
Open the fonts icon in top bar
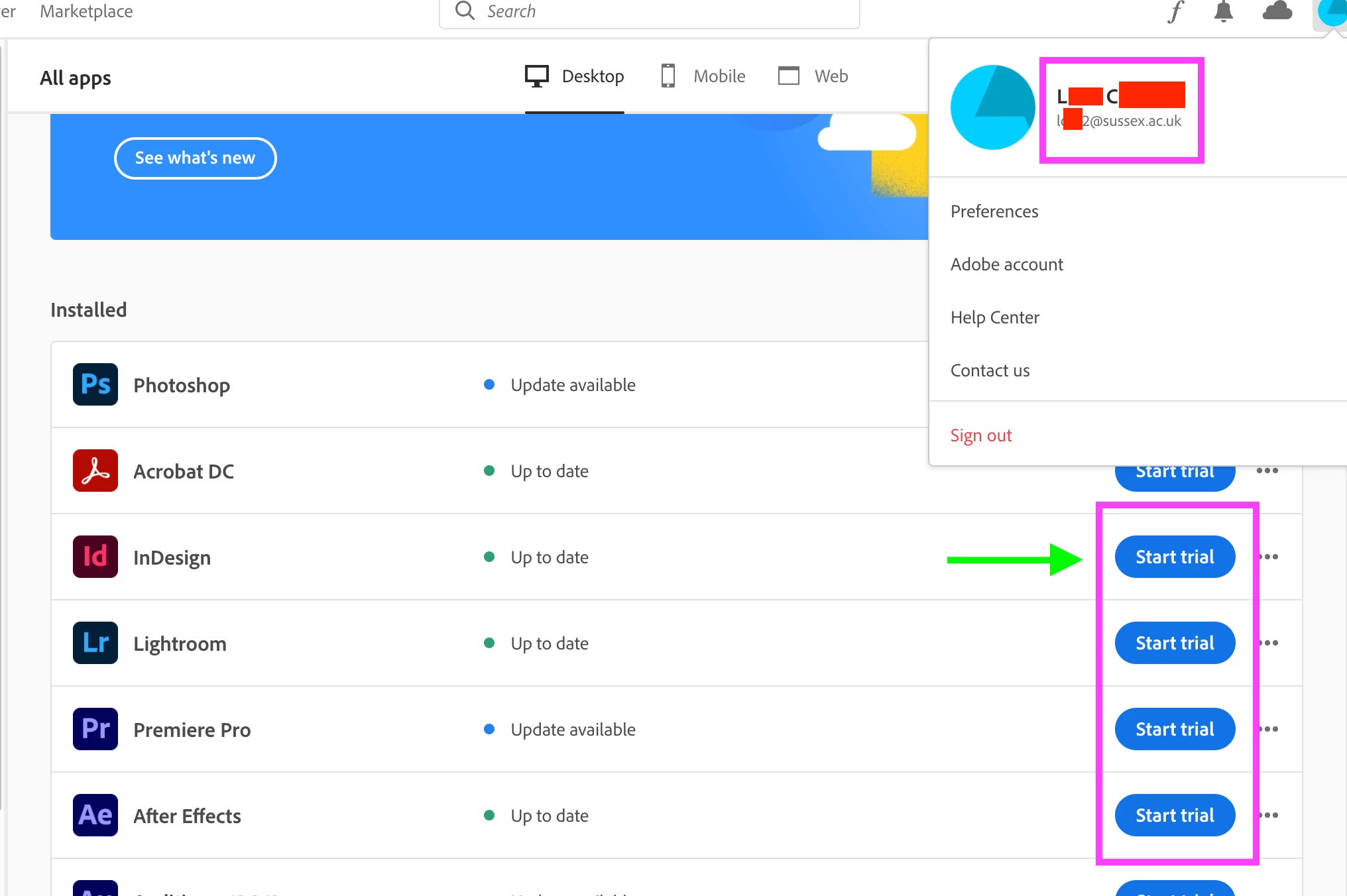click(1175, 12)
